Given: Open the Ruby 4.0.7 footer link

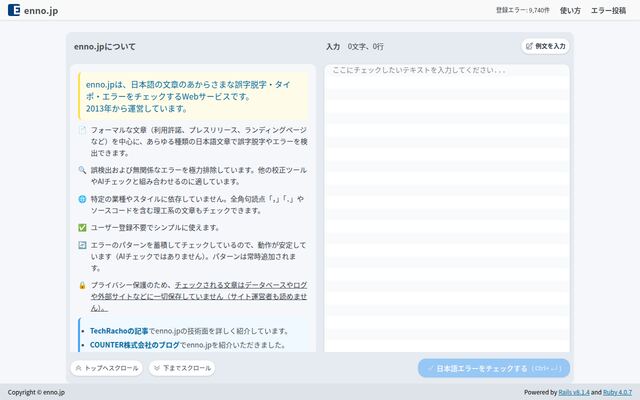Looking at the screenshot, I should pyautogui.click(x=617, y=392).
